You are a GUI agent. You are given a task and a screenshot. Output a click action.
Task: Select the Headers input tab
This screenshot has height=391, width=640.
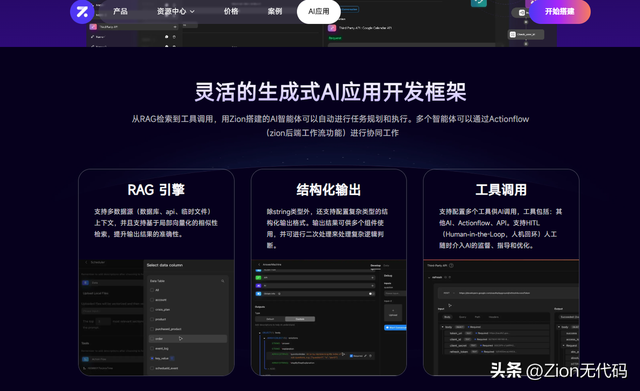click(x=493, y=317)
